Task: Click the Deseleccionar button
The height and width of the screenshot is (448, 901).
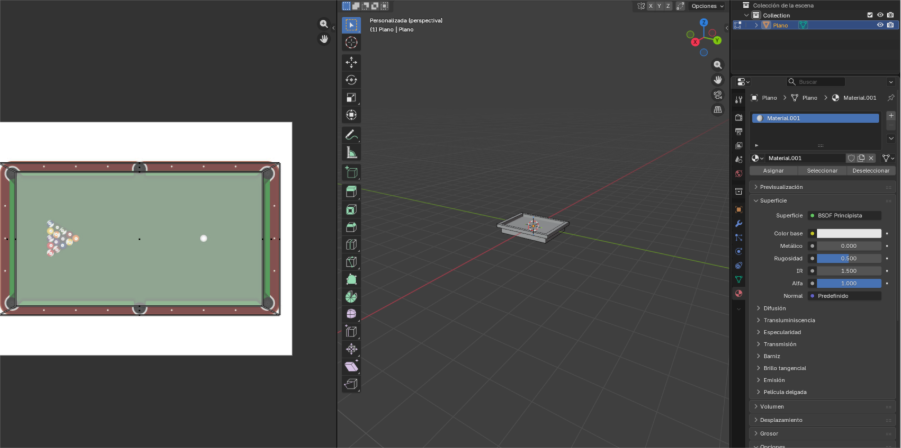Action: pyautogui.click(x=870, y=171)
